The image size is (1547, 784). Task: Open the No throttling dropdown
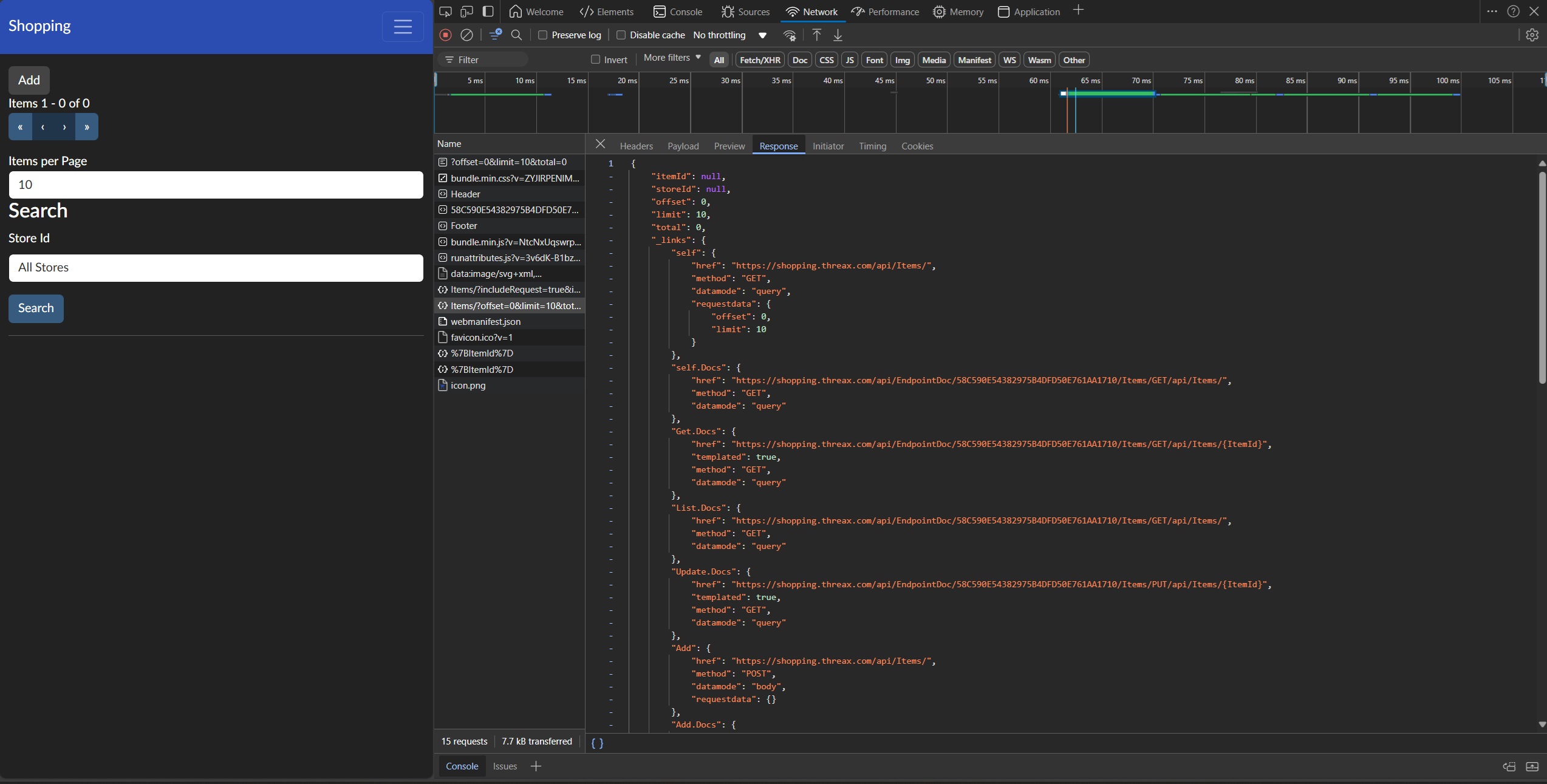click(x=729, y=35)
